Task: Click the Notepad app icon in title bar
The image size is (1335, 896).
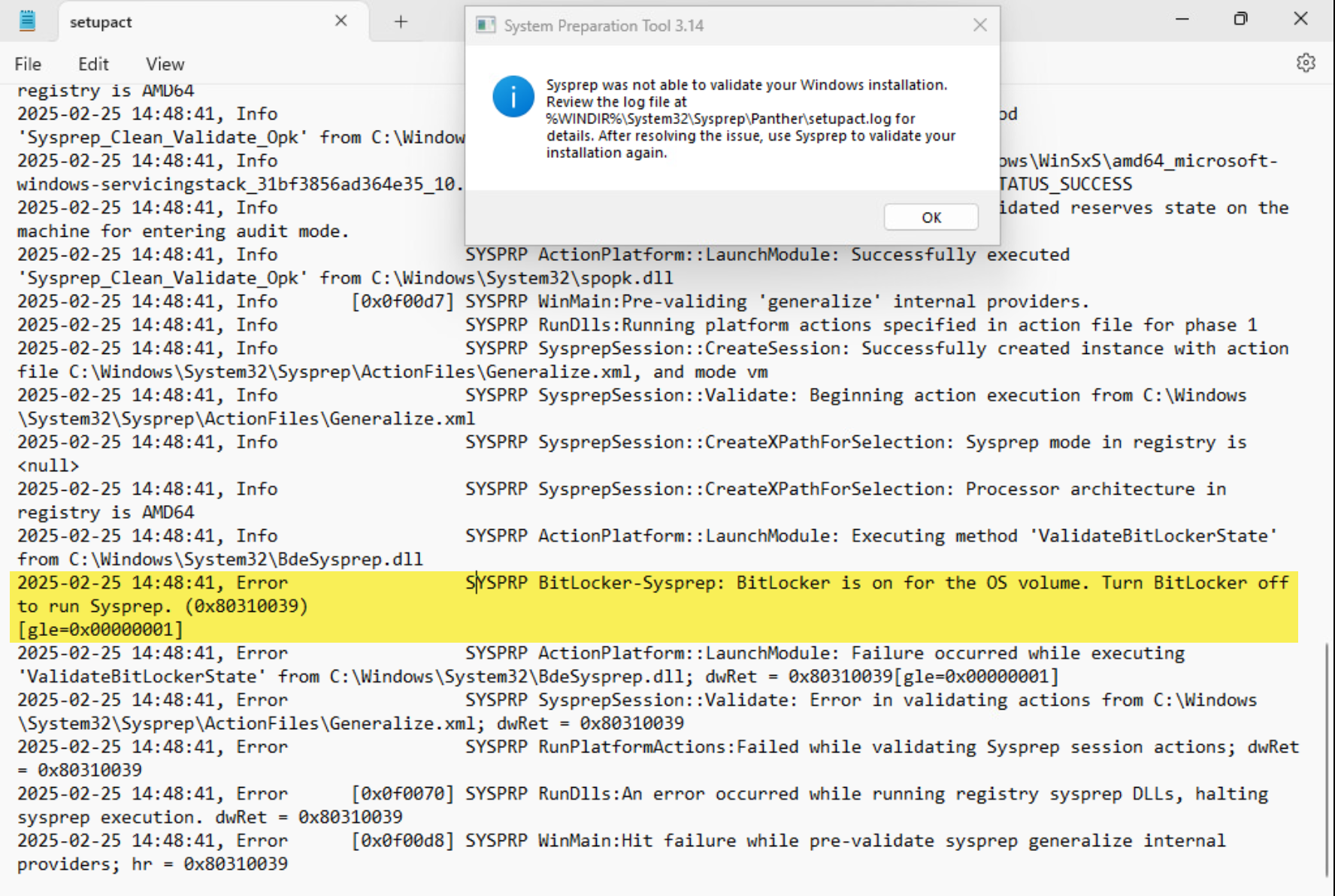Action: (27, 21)
